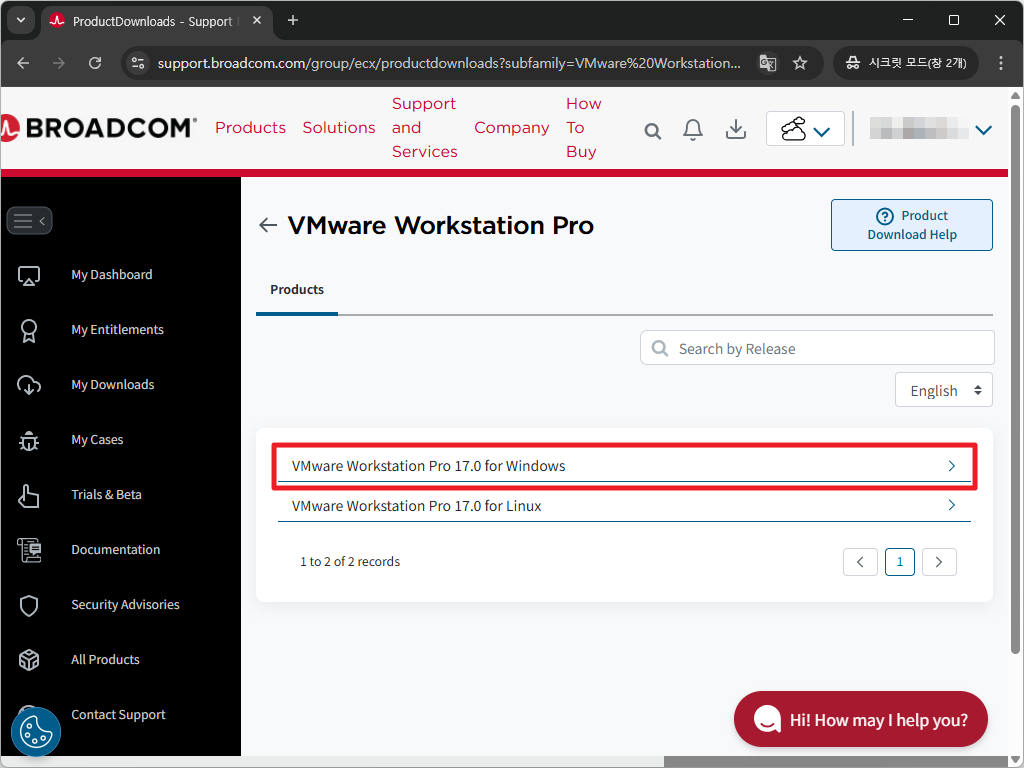Open My Dashboard in sidebar
This screenshot has width=1024, height=768.
pos(112,275)
